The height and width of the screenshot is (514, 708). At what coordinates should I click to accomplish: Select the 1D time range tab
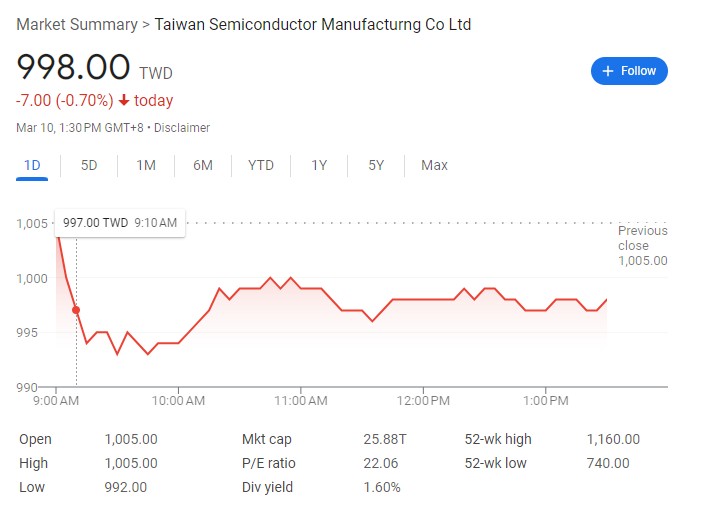click(x=32, y=165)
